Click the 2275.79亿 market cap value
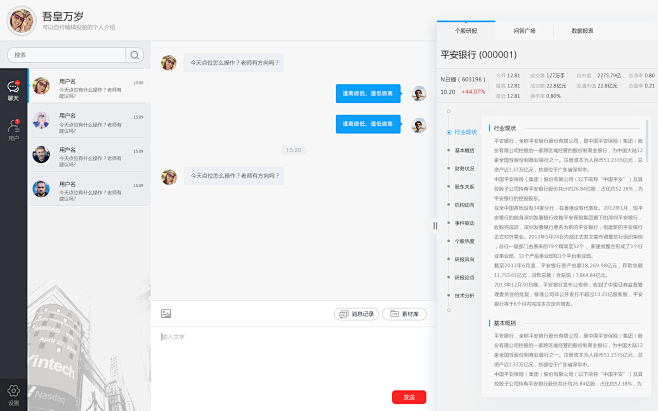This screenshot has height=411, width=658. [609, 76]
